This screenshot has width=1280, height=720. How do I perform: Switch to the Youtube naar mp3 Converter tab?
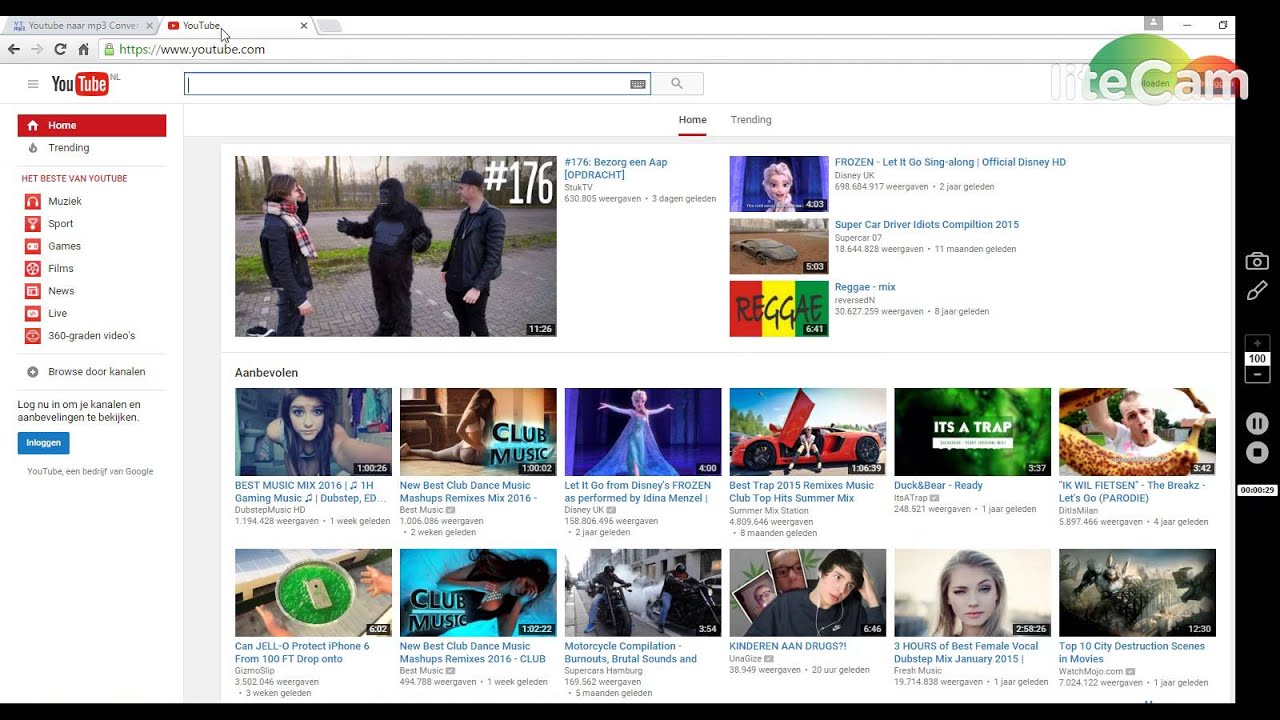(82, 25)
